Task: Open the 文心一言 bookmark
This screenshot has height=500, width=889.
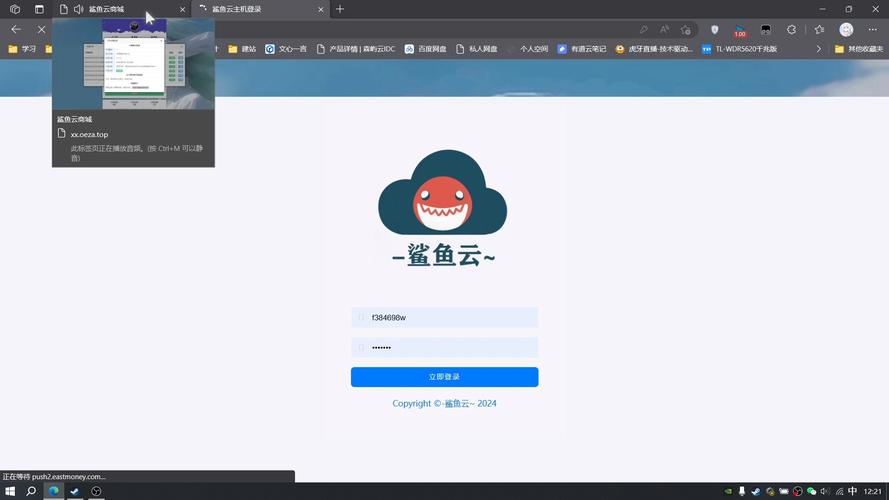Action: pos(286,49)
